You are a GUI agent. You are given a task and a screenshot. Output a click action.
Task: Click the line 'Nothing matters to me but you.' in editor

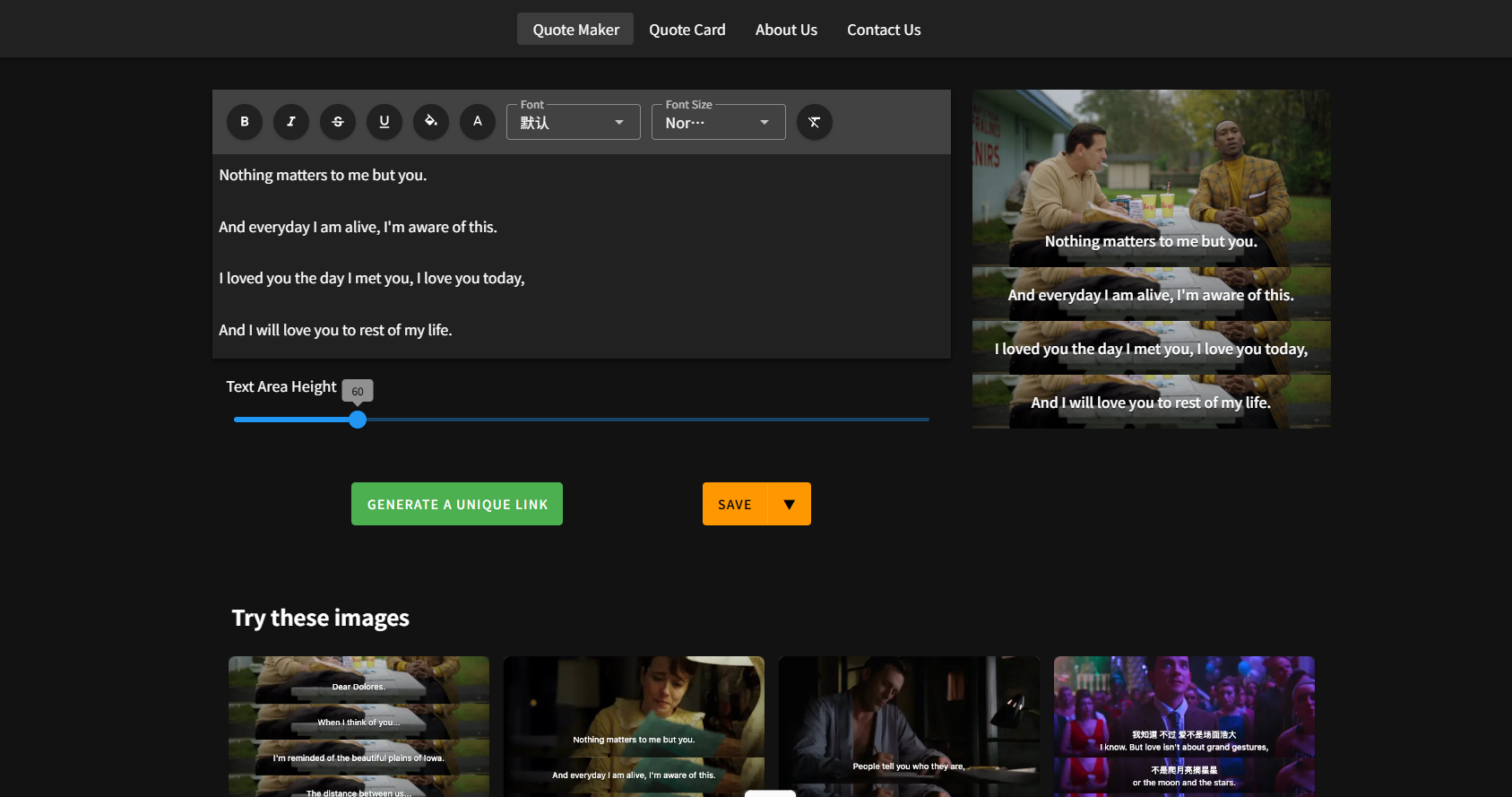coord(323,176)
